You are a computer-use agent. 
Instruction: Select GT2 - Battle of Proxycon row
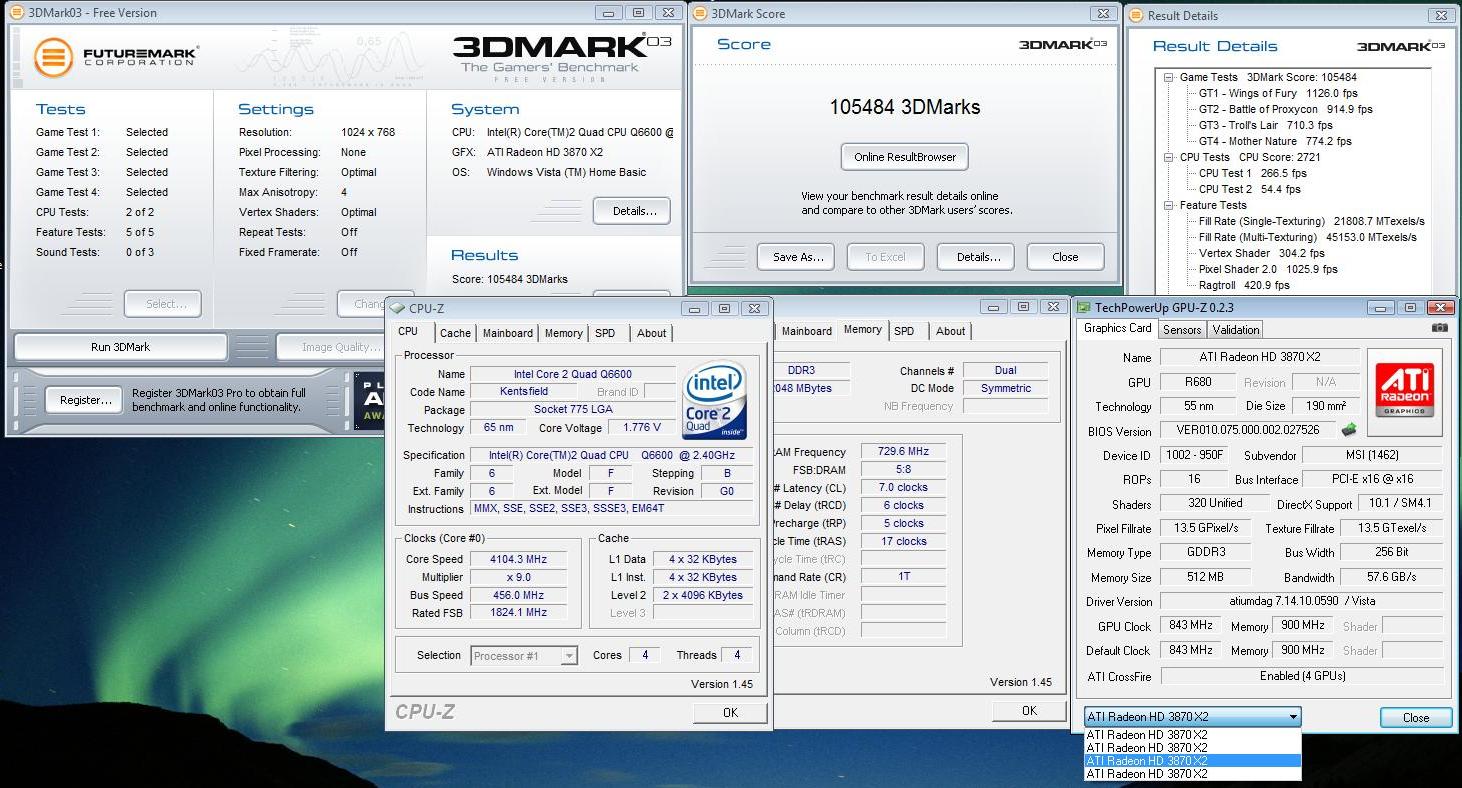coord(1286,109)
